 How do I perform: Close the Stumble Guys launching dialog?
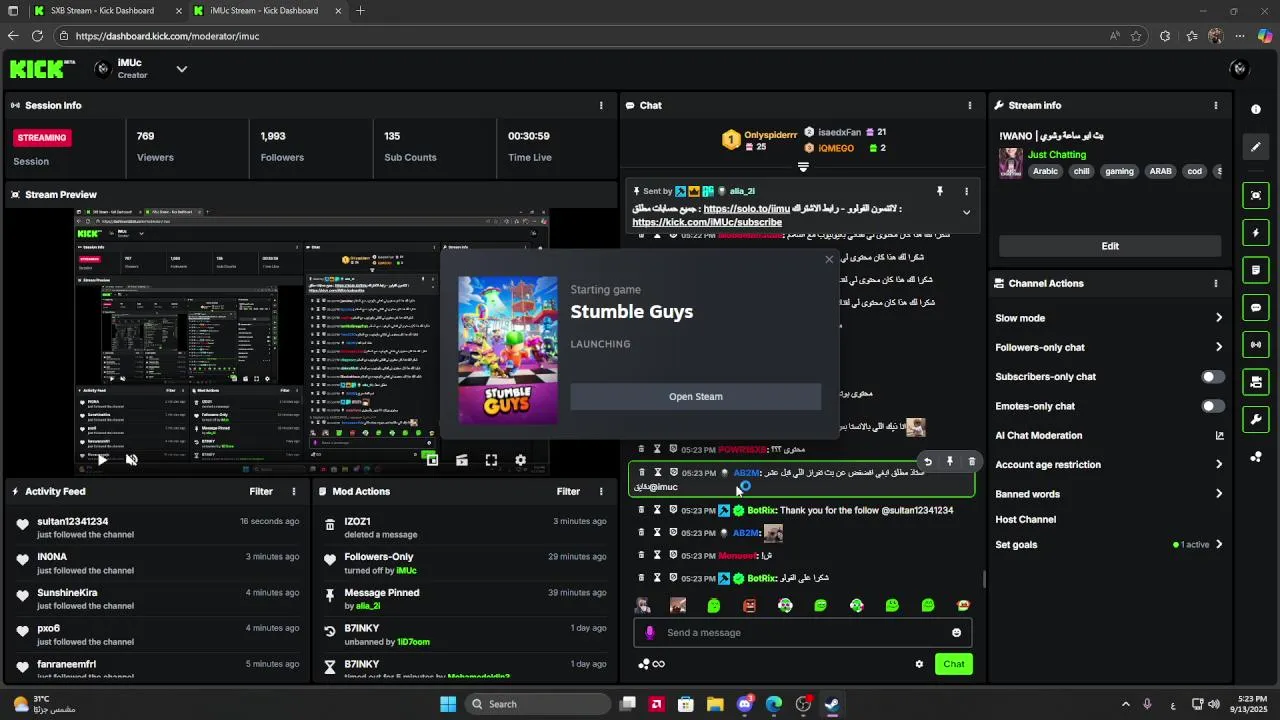click(828, 260)
